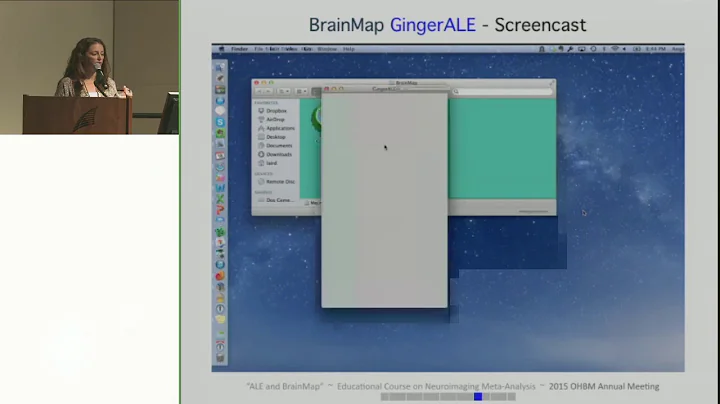The width and height of the screenshot is (720, 404).
Task: Launch Safari from the Dock
Action: tap(220, 101)
